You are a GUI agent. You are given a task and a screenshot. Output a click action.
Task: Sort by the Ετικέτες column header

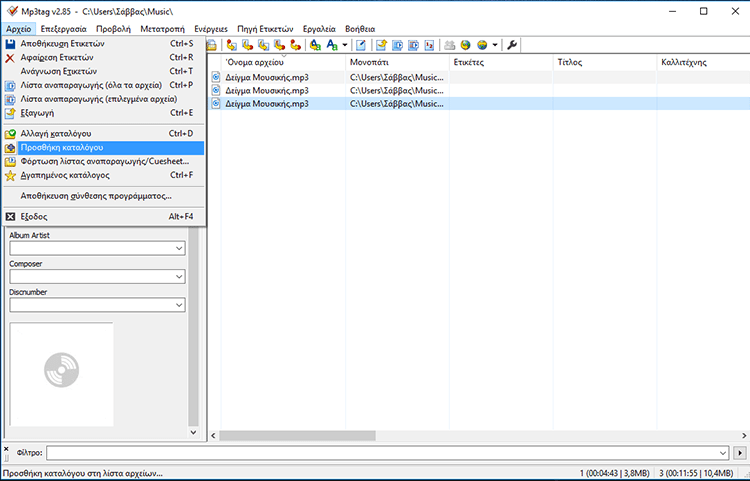501,62
